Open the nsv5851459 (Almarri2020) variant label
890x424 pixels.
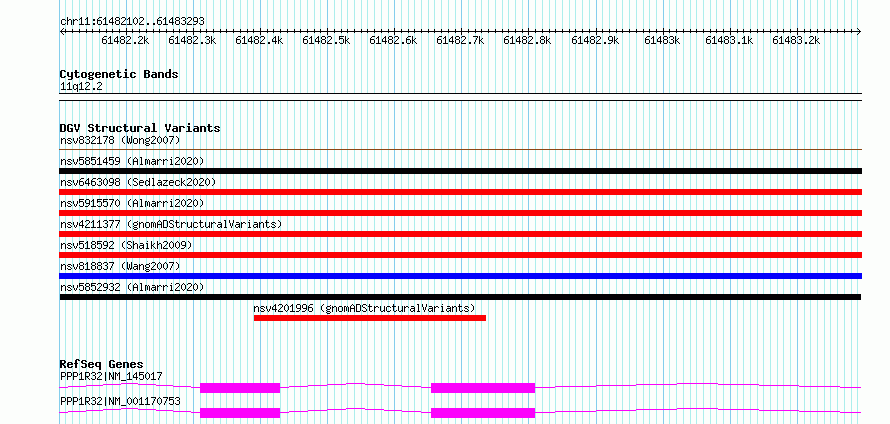(x=132, y=161)
